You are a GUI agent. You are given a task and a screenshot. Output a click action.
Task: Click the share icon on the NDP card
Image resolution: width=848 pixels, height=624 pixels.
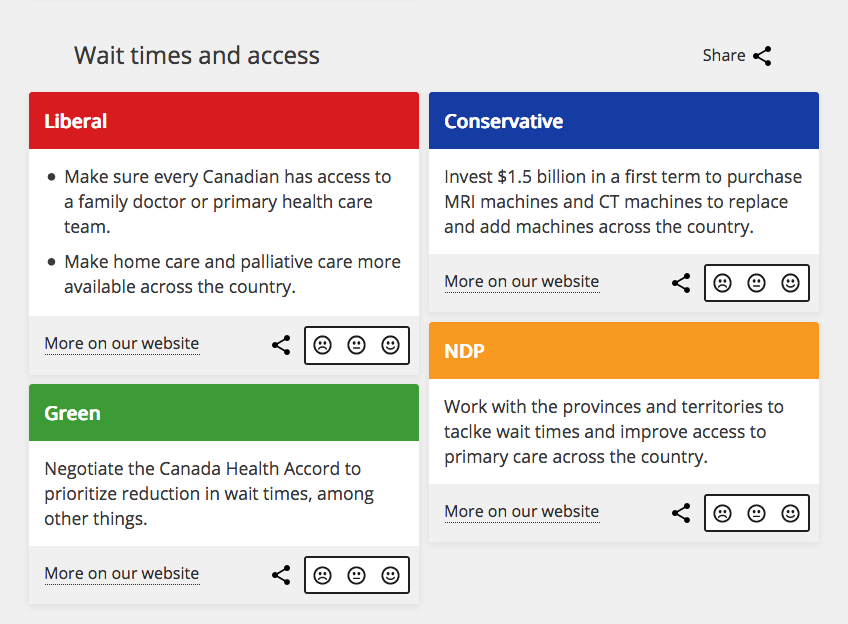click(x=681, y=513)
